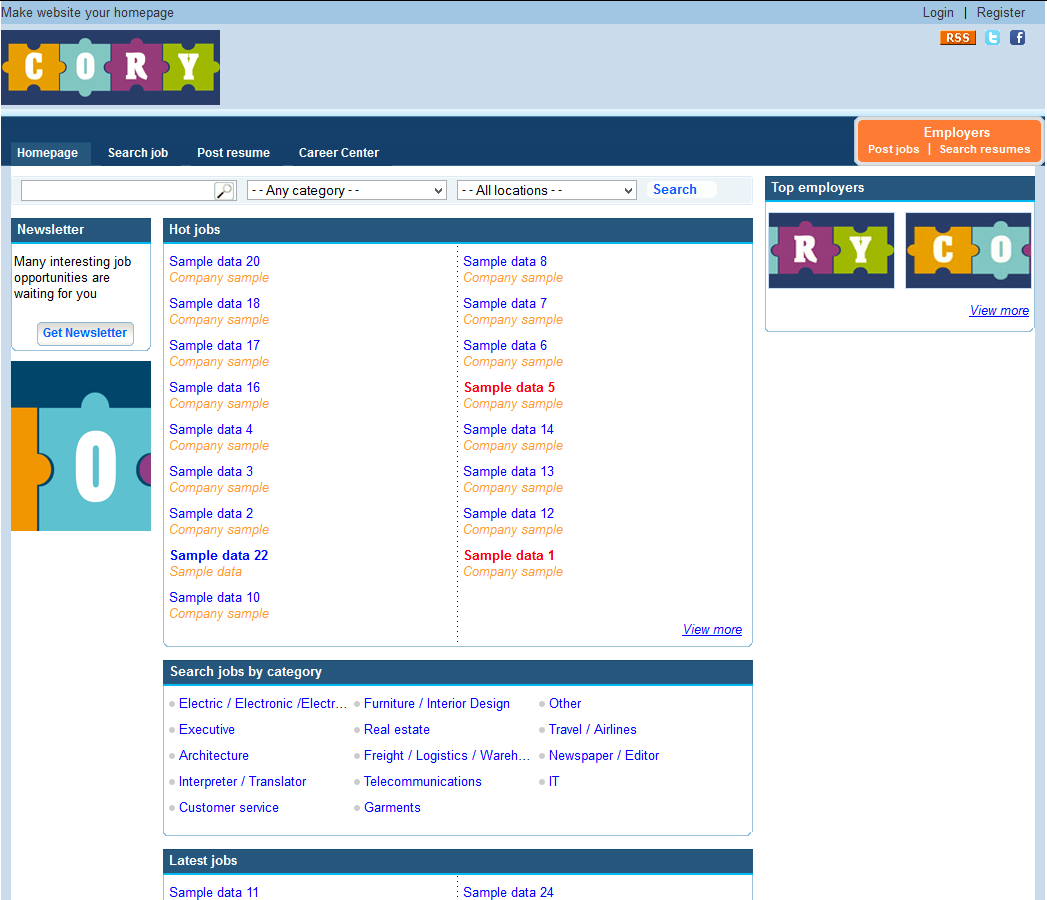
Task: Open the Travel / Airlines category
Action: pyautogui.click(x=592, y=729)
